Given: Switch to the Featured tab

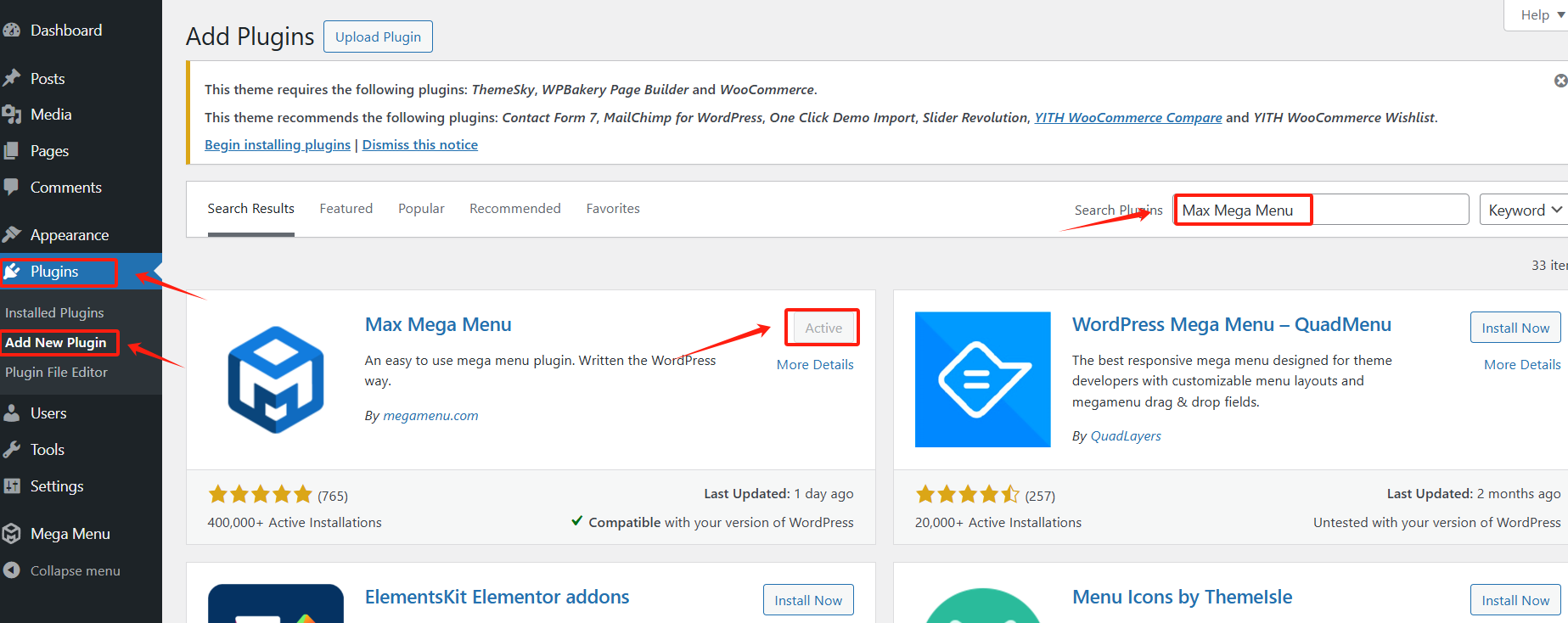Looking at the screenshot, I should (x=346, y=209).
